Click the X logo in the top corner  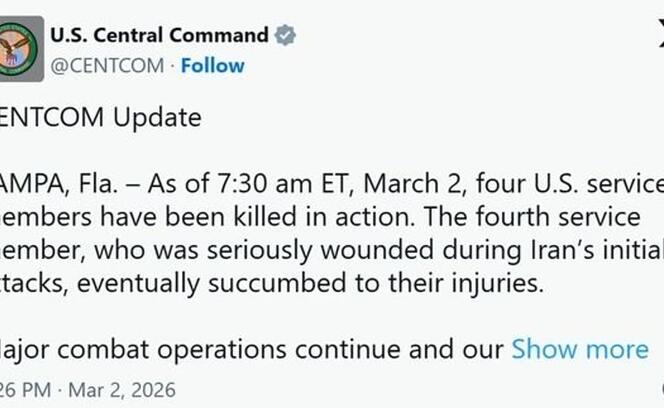point(660,37)
